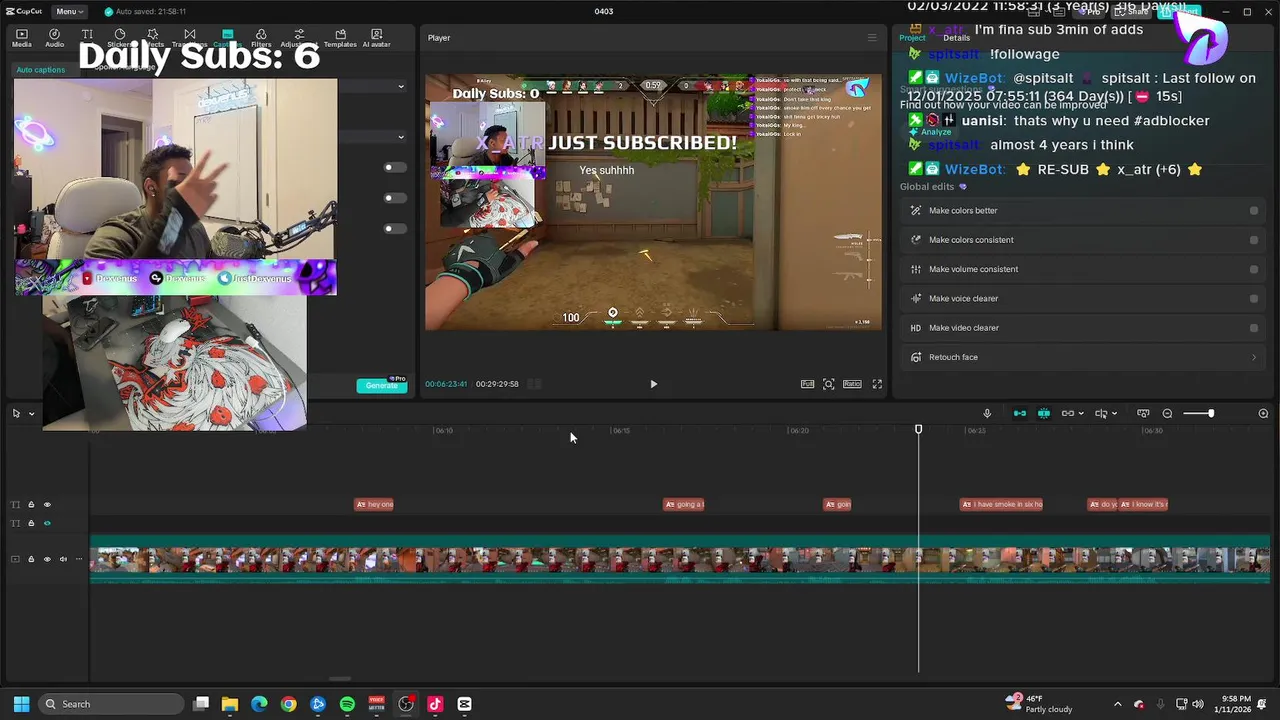Open Spotify from the taskbar
The image size is (1280, 720).
(x=347, y=704)
